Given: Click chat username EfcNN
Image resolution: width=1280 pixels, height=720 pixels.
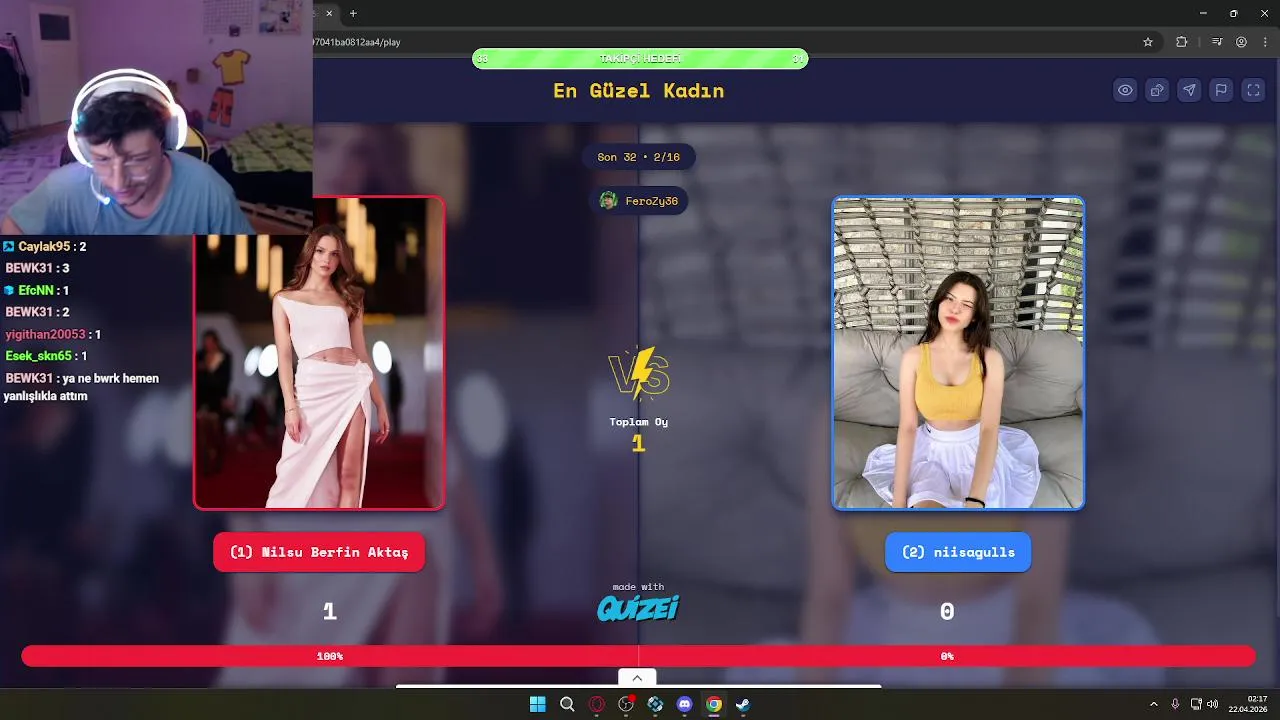Looking at the screenshot, I should coord(35,291).
